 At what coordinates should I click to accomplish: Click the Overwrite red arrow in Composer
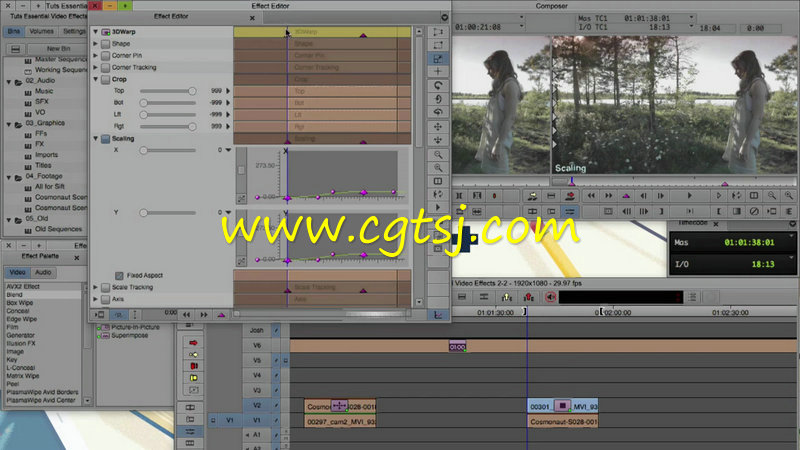click(570, 195)
